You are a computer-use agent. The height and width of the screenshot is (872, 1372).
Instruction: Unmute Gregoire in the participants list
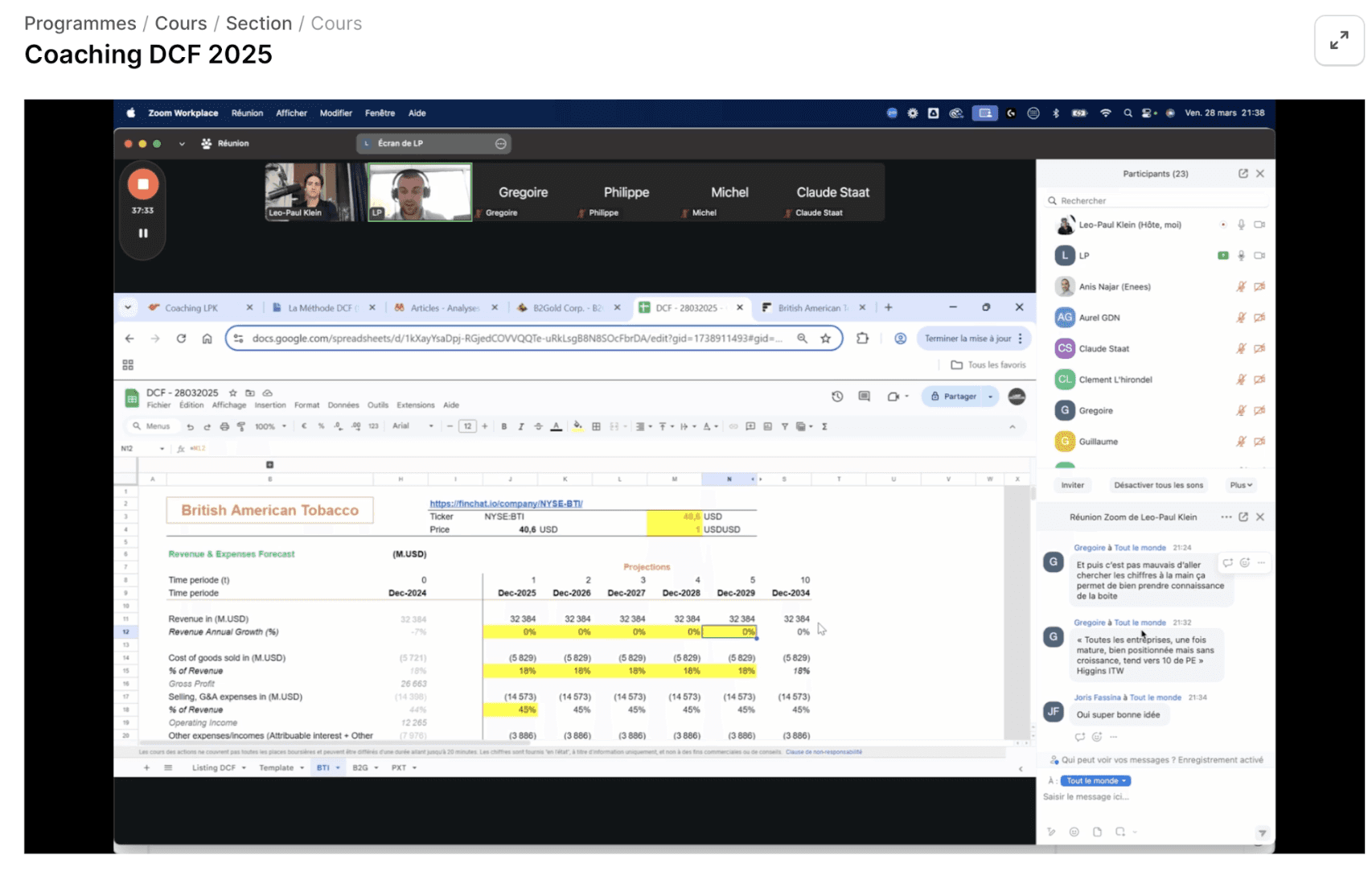(x=1241, y=410)
